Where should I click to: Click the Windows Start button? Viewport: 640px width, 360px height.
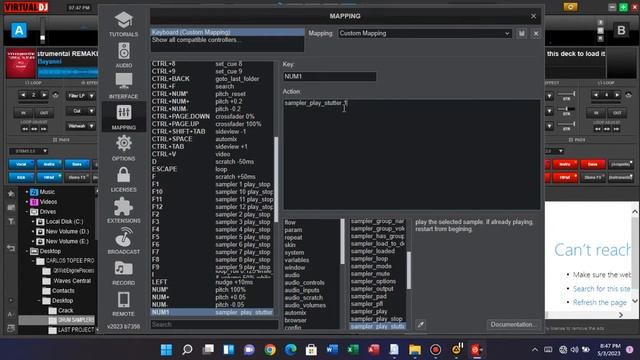tap(166, 349)
